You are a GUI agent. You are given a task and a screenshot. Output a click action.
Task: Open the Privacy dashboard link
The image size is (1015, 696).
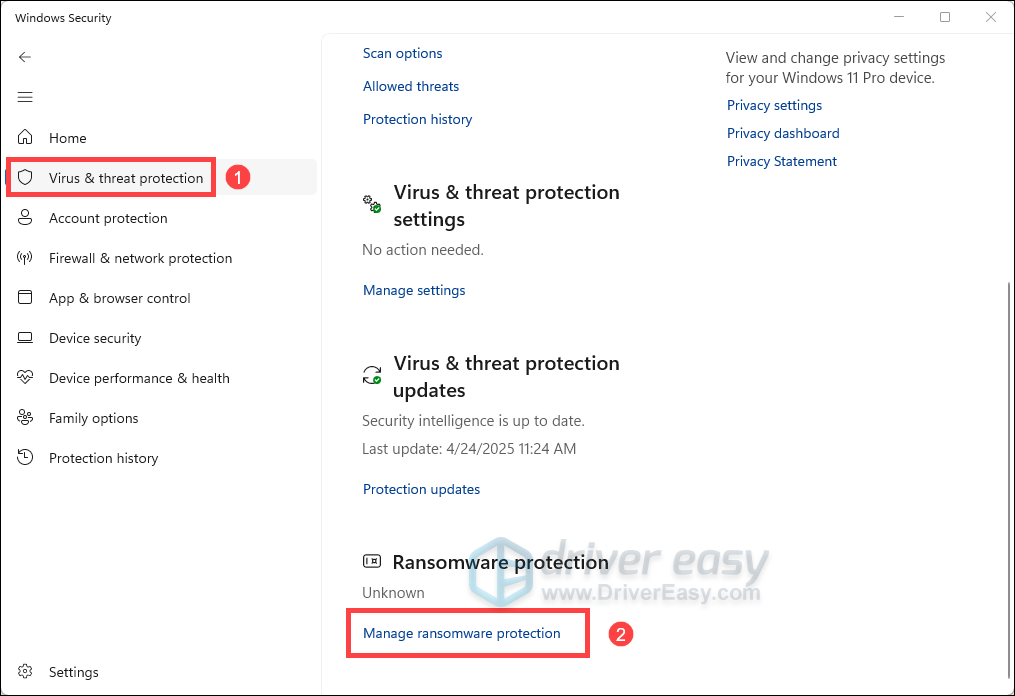(x=783, y=133)
